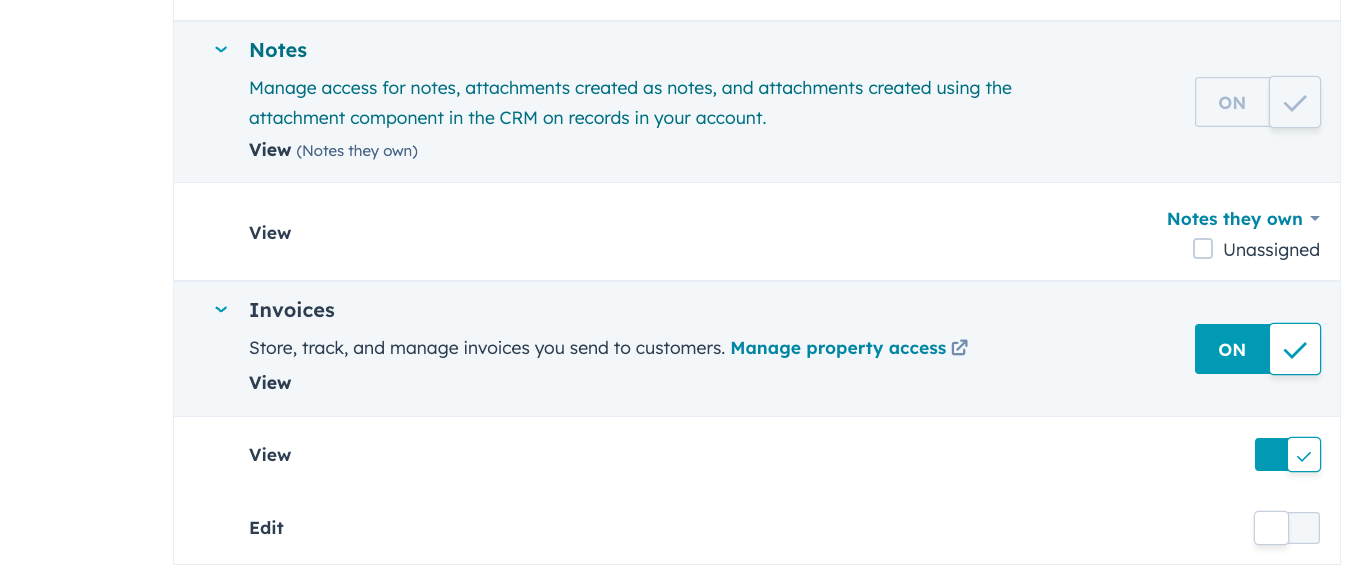Click the checkmark icon on Invoices toggle
The width and height of the screenshot is (1366, 580).
point(1295,349)
